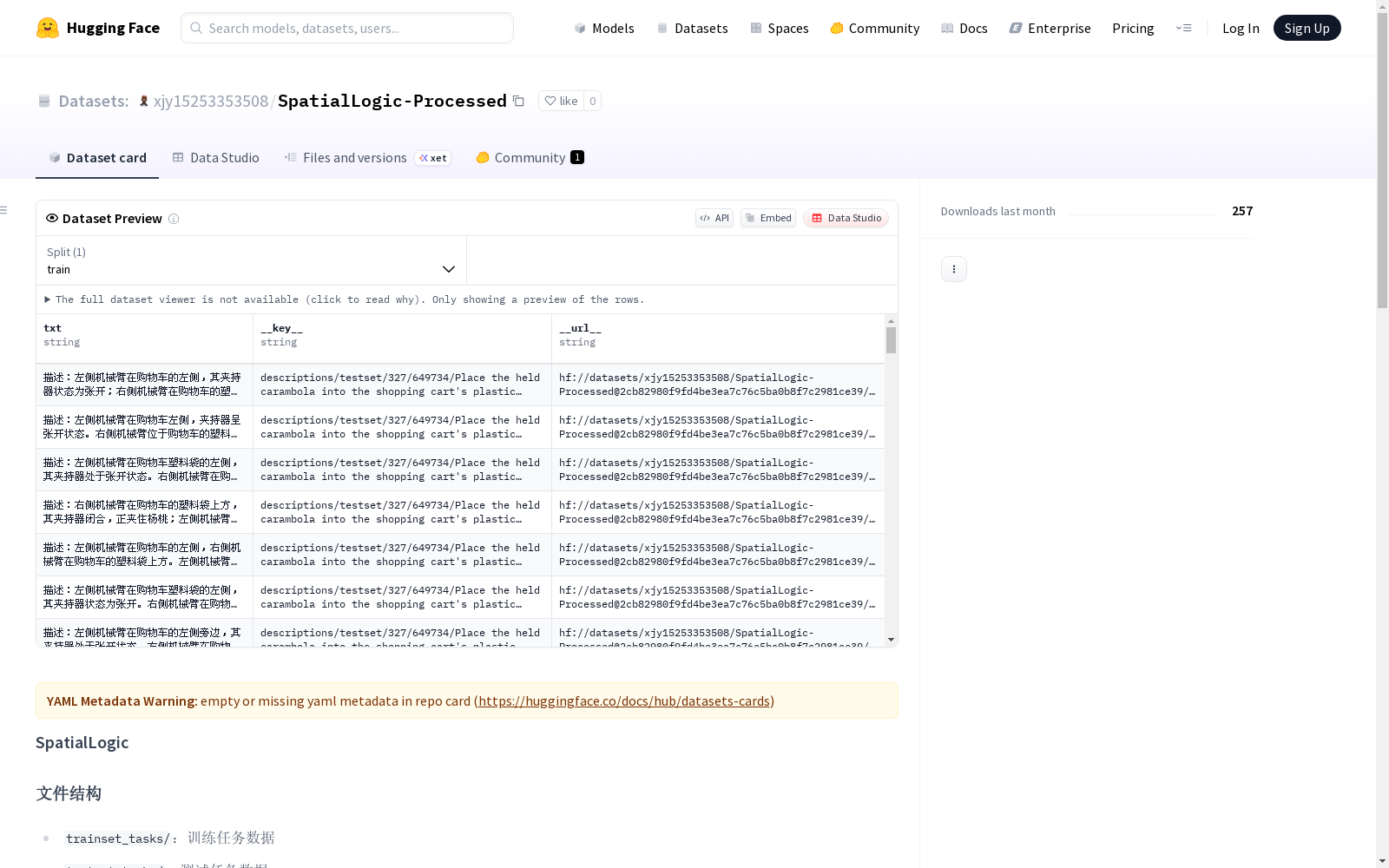
Task: Like the SpatialLogic-Processed dataset
Action: pyautogui.click(x=561, y=101)
